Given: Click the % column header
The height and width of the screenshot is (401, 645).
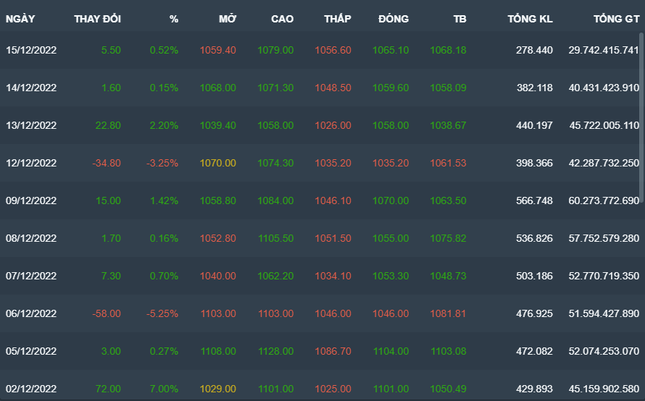Looking at the screenshot, I should [x=173, y=19].
